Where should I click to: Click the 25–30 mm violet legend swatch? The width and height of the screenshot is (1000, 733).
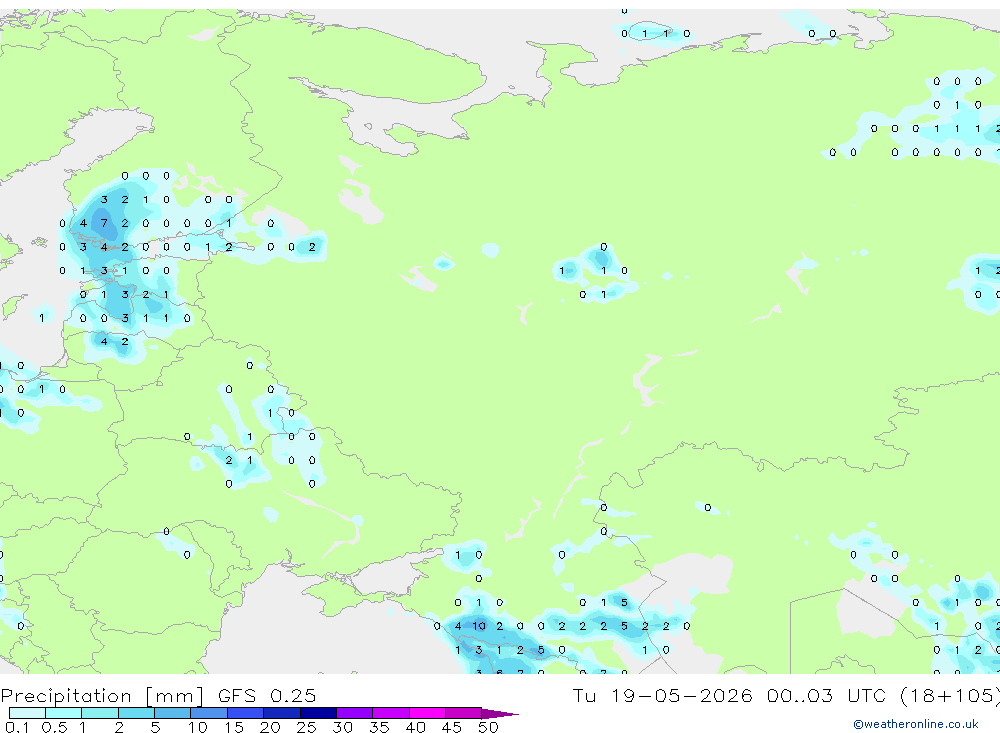pyautogui.click(x=318, y=713)
